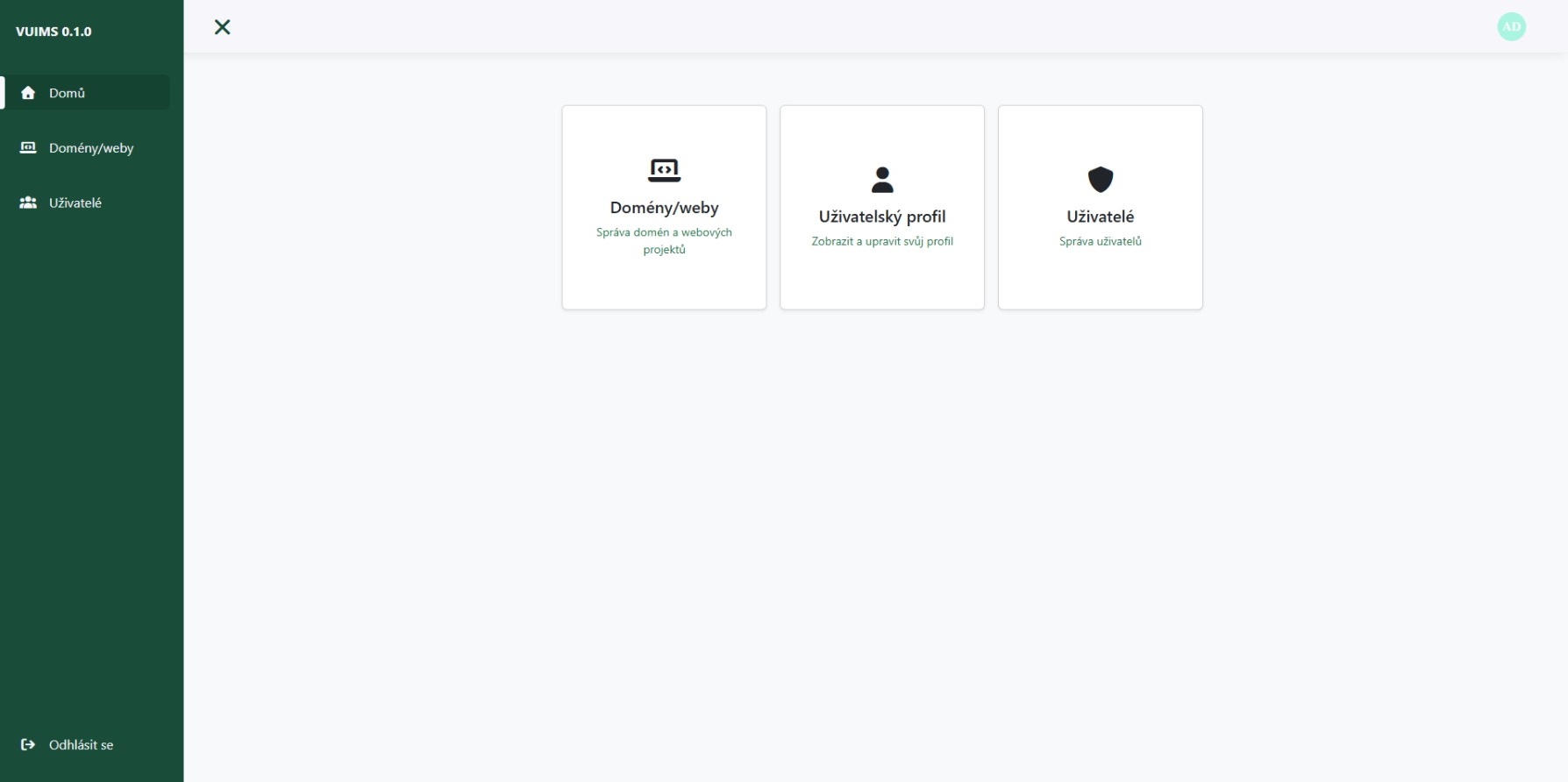Click 'Zobrazit a upravit svůj profil' text
The image size is (1568, 782).
[882, 241]
